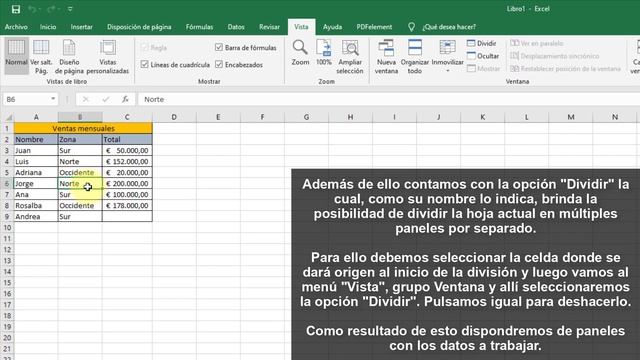The width and height of the screenshot is (640, 360).
Task: Select cell containing Juan
Action: 36,151
